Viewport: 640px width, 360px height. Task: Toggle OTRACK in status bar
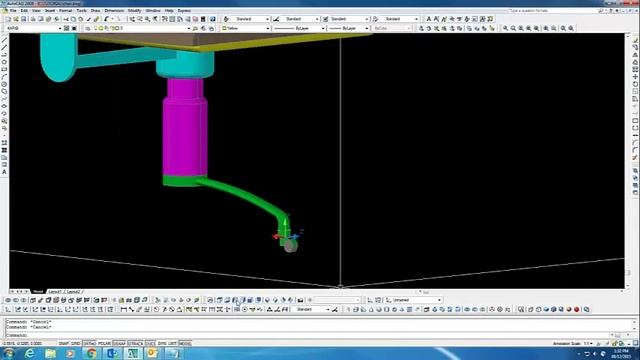136,344
